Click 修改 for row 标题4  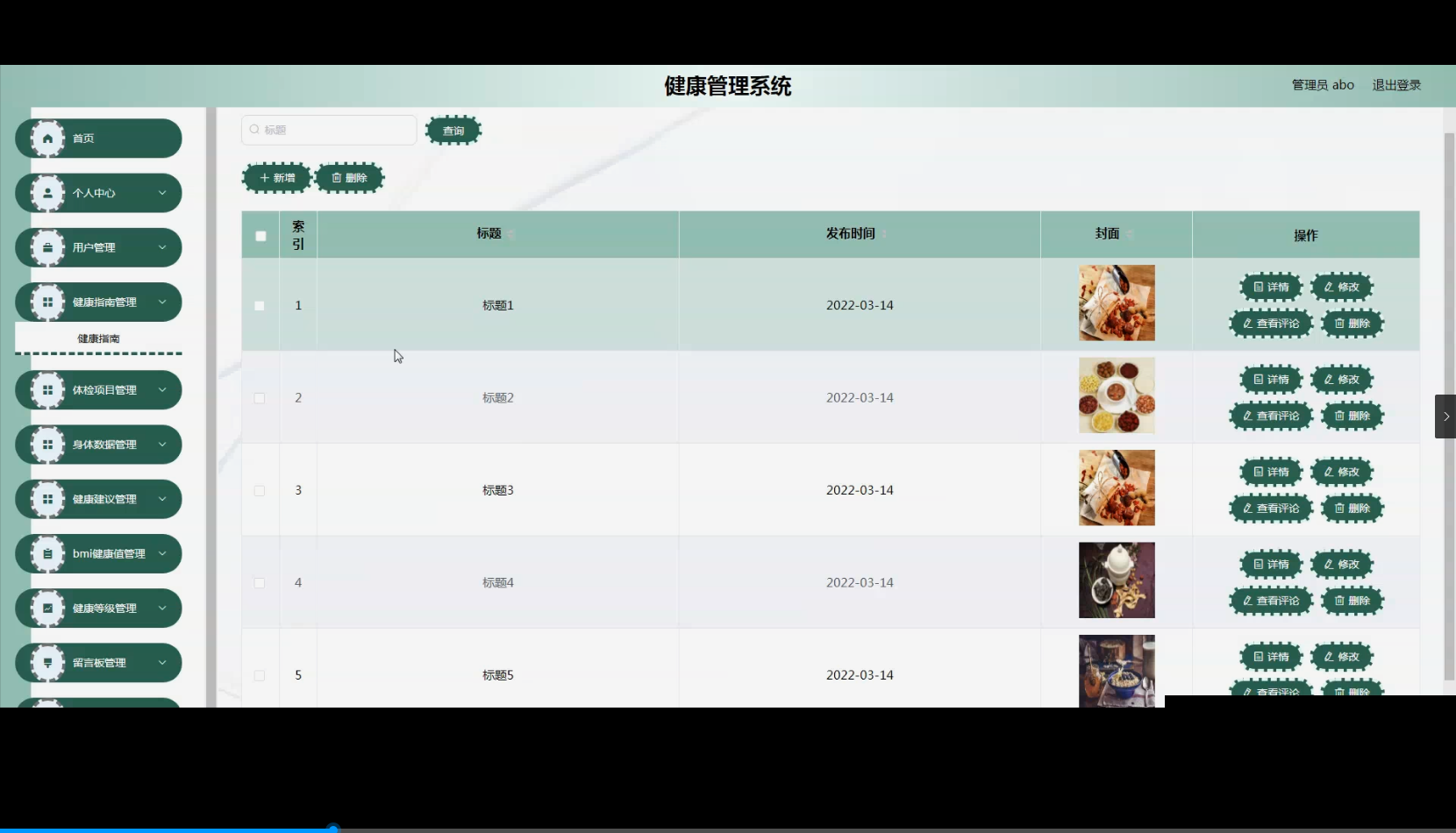(x=1342, y=565)
